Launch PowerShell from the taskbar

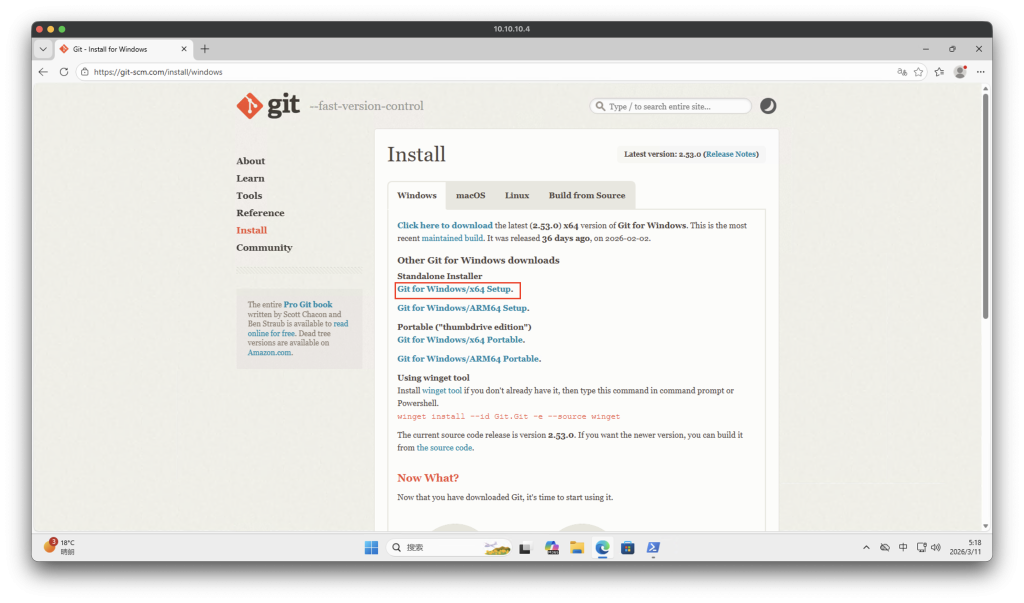coord(652,547)
